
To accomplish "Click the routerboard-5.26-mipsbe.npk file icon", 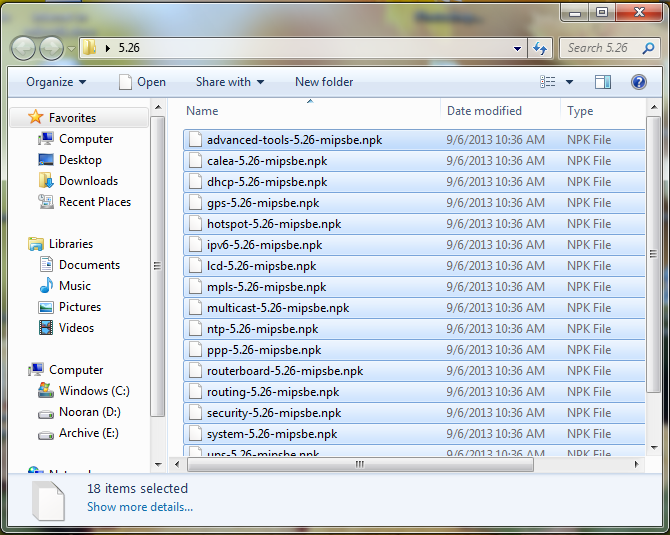I will (195, 370).
